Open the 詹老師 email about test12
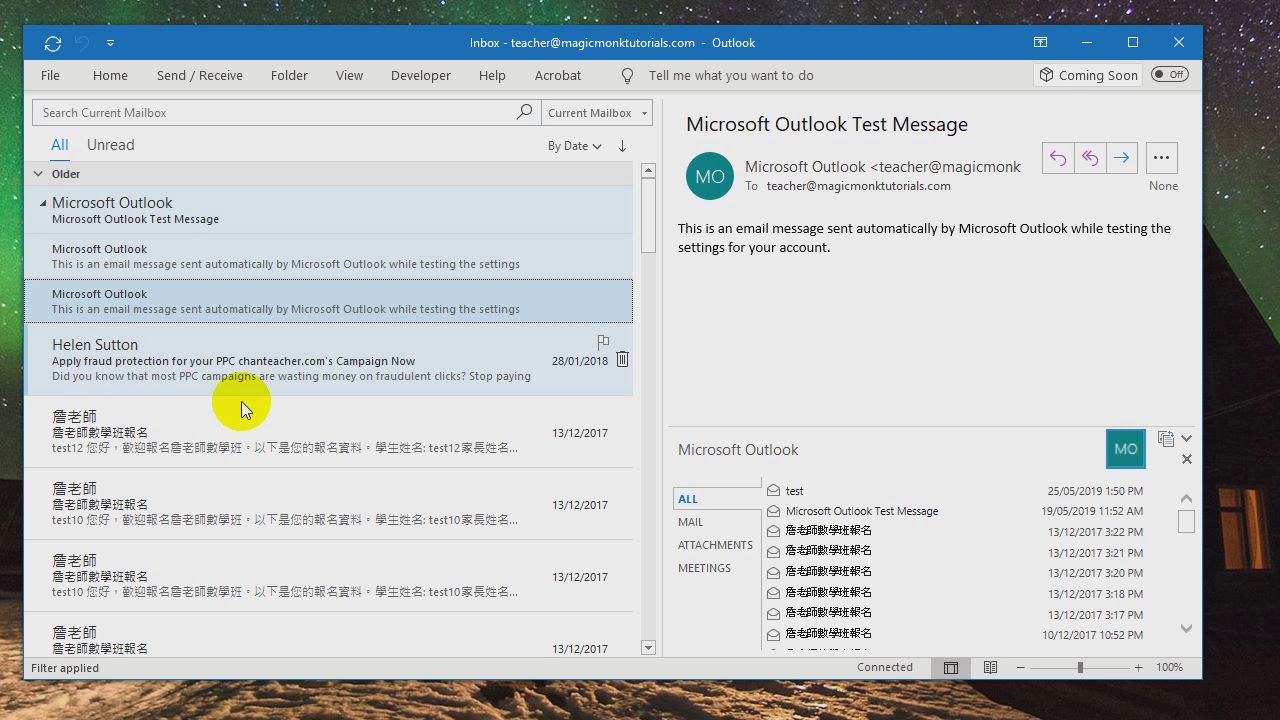Image resolution: width=1280 pixels, height=720 pixels. coord(328,432)
